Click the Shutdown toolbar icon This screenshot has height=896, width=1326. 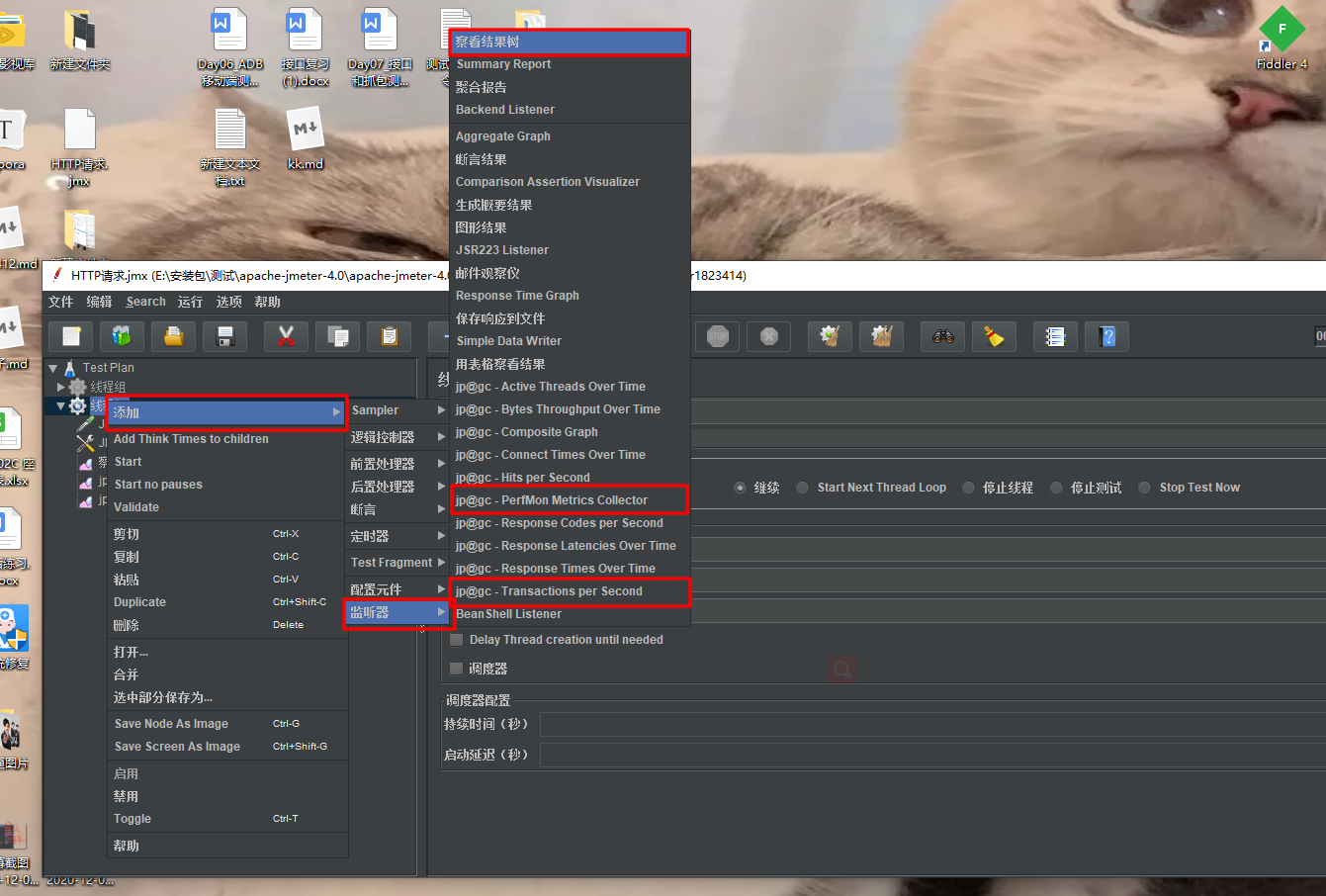click(768, 337)
